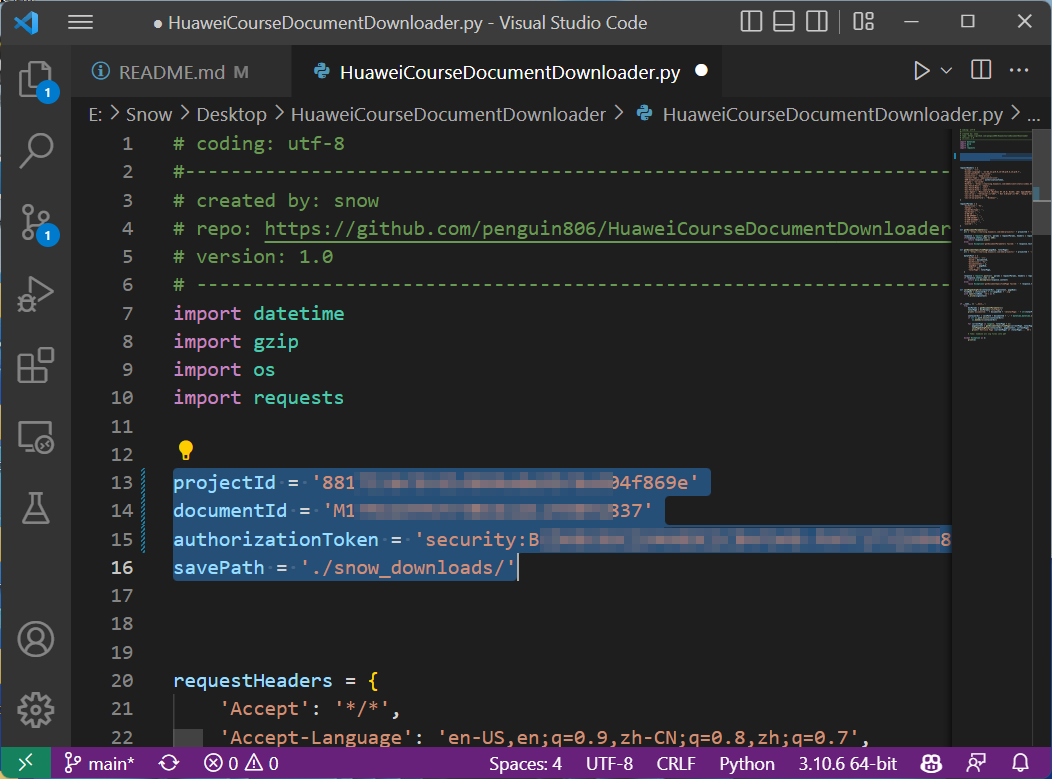Click line number 13 in the gutter
The image size is (1052, 779).
[x=122, y=482]
